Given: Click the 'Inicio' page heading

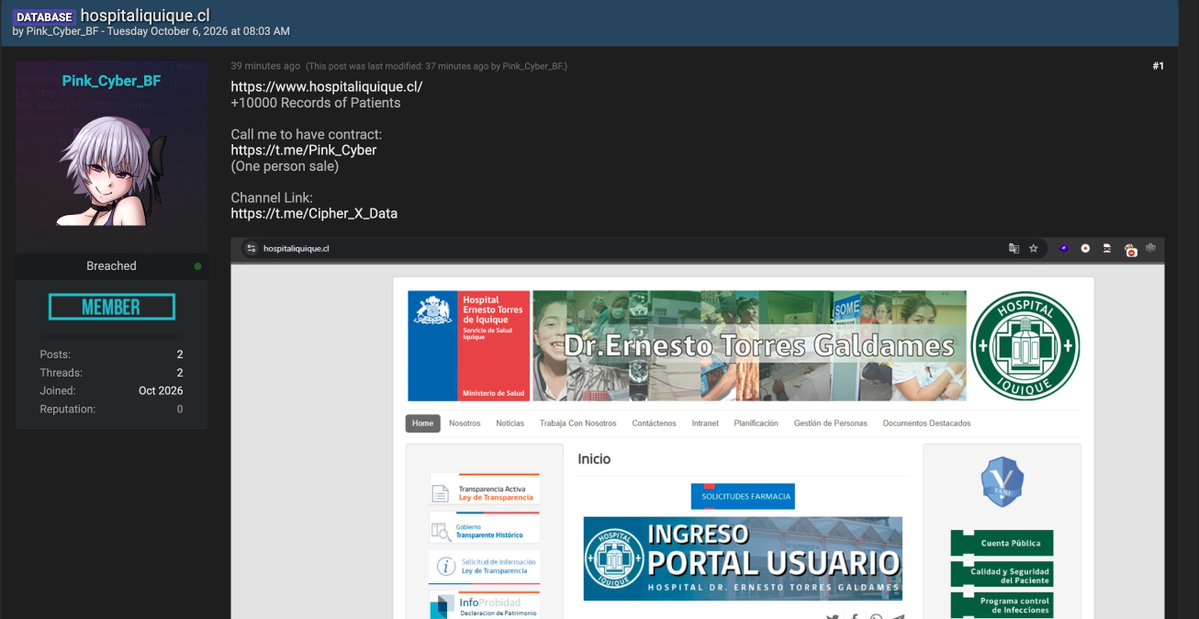Looking at the screenshot, I should pos(594,459).
